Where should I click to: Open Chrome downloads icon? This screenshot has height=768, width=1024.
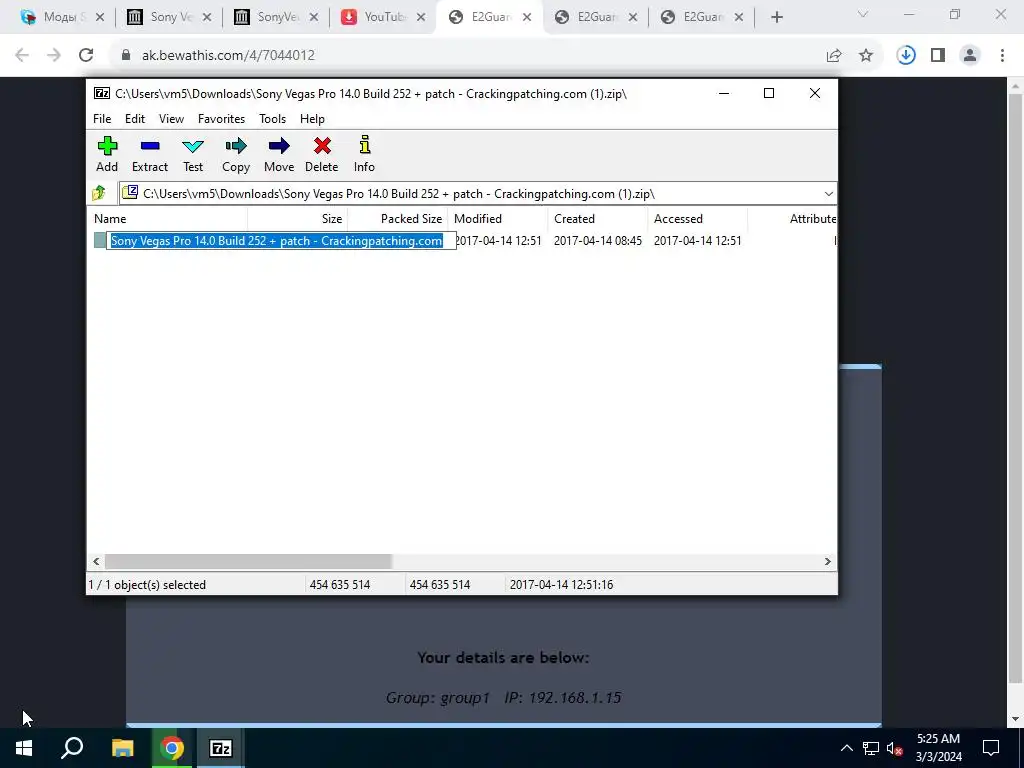coord(906,56)
